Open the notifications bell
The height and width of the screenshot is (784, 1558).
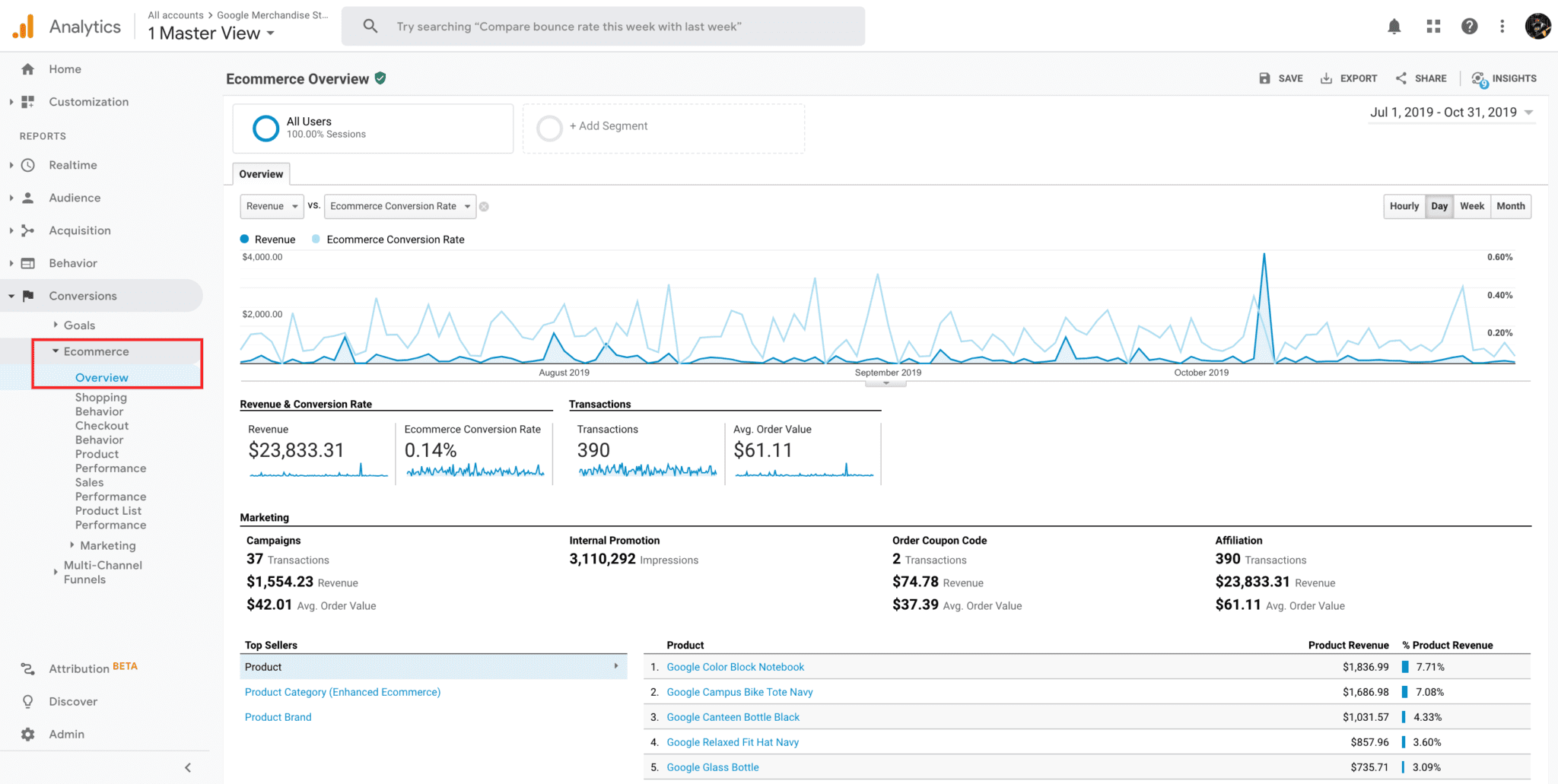point(1394,27)
